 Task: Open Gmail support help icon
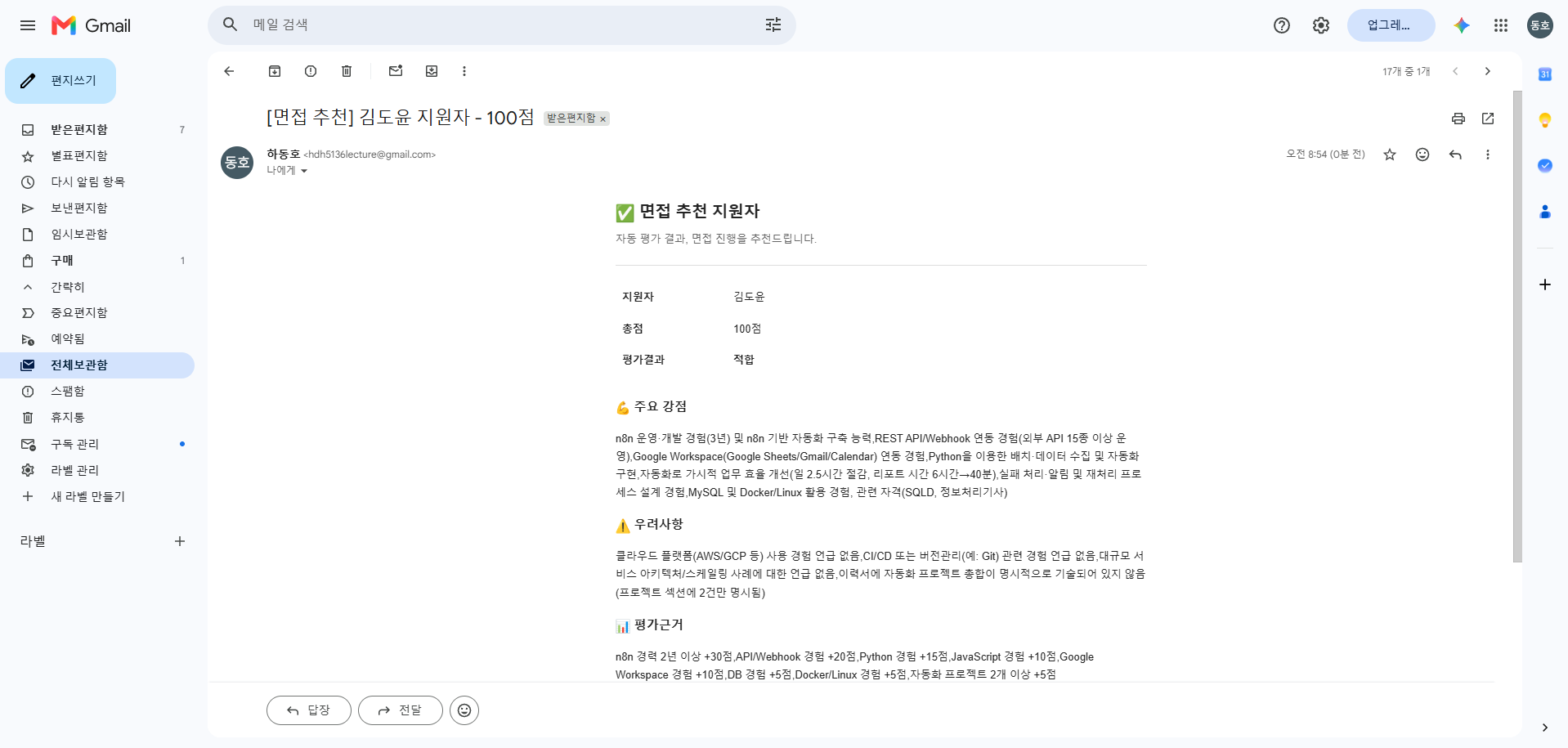click(x=1282, y=25)
